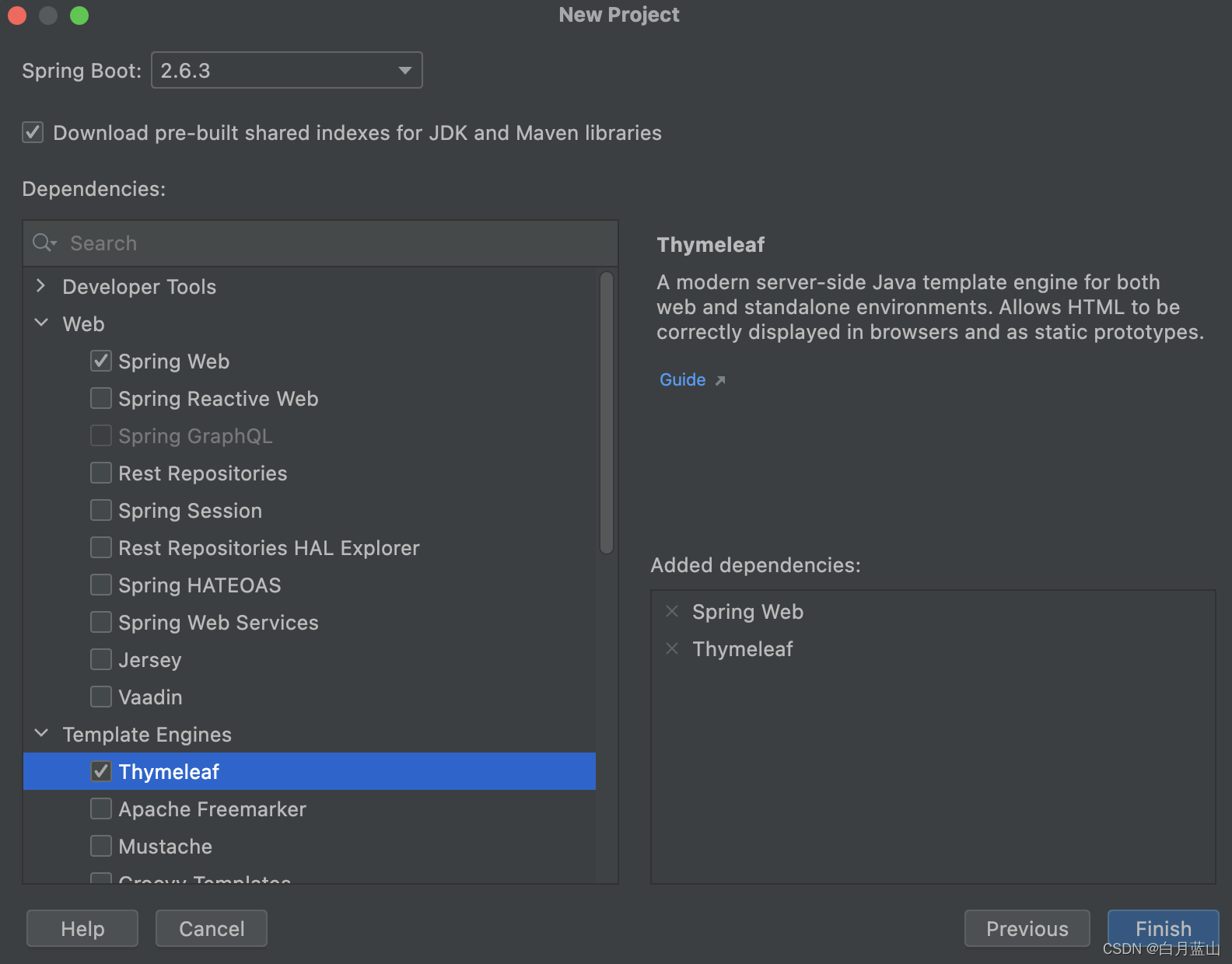Enable the Spring HATEOAS checkbox
This screenshot has height=964, width=1232.
(101, 585)
